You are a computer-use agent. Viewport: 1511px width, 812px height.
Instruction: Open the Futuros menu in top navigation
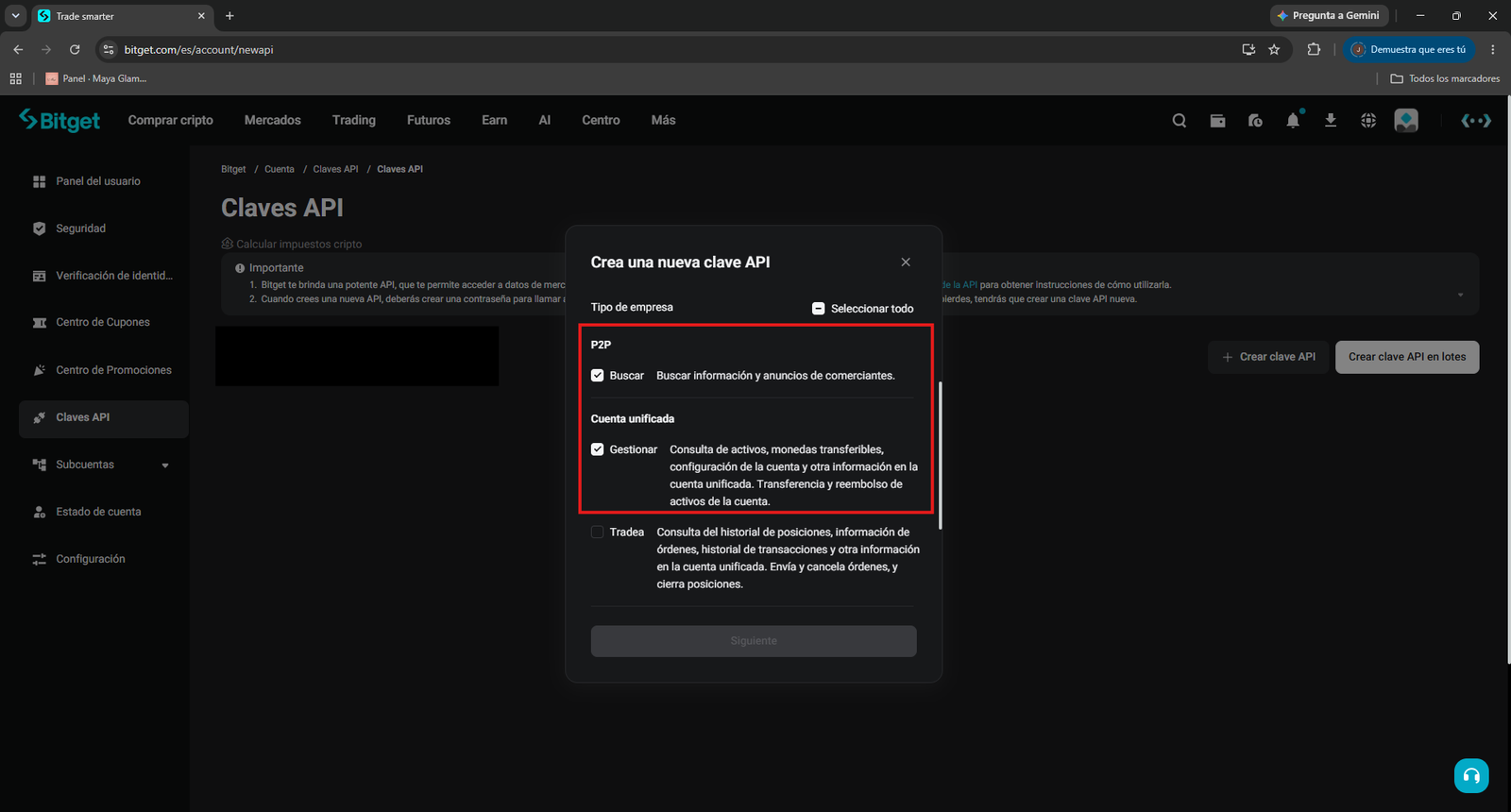[x=429, y=120]
